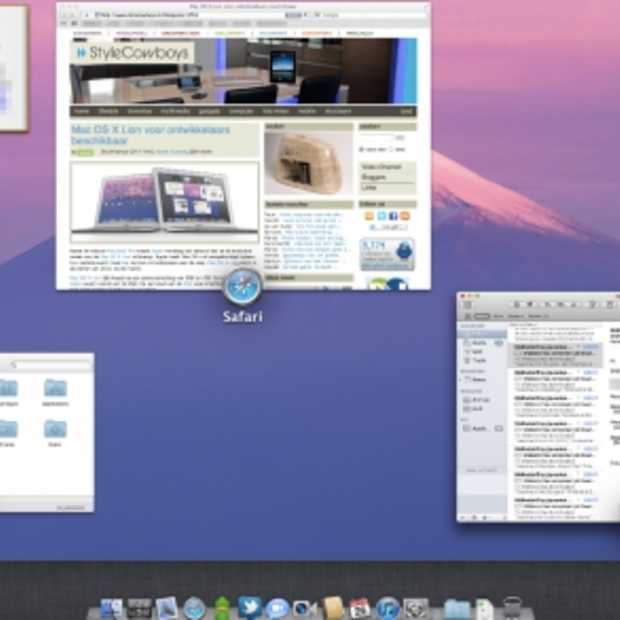Screen dimensions: 620x620
Task: Open the blue folder stack in the Dock
Action: tap(457, 610)
